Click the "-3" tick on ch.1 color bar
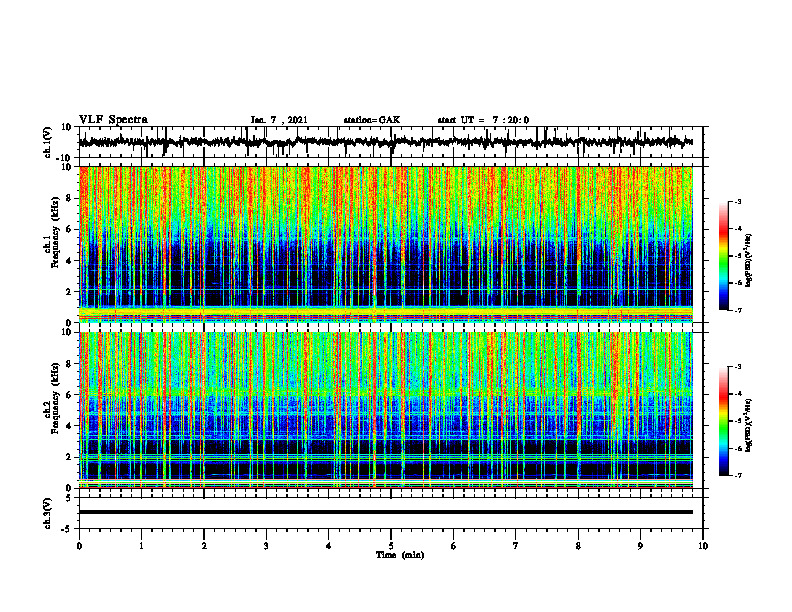 tap(737, 202)
